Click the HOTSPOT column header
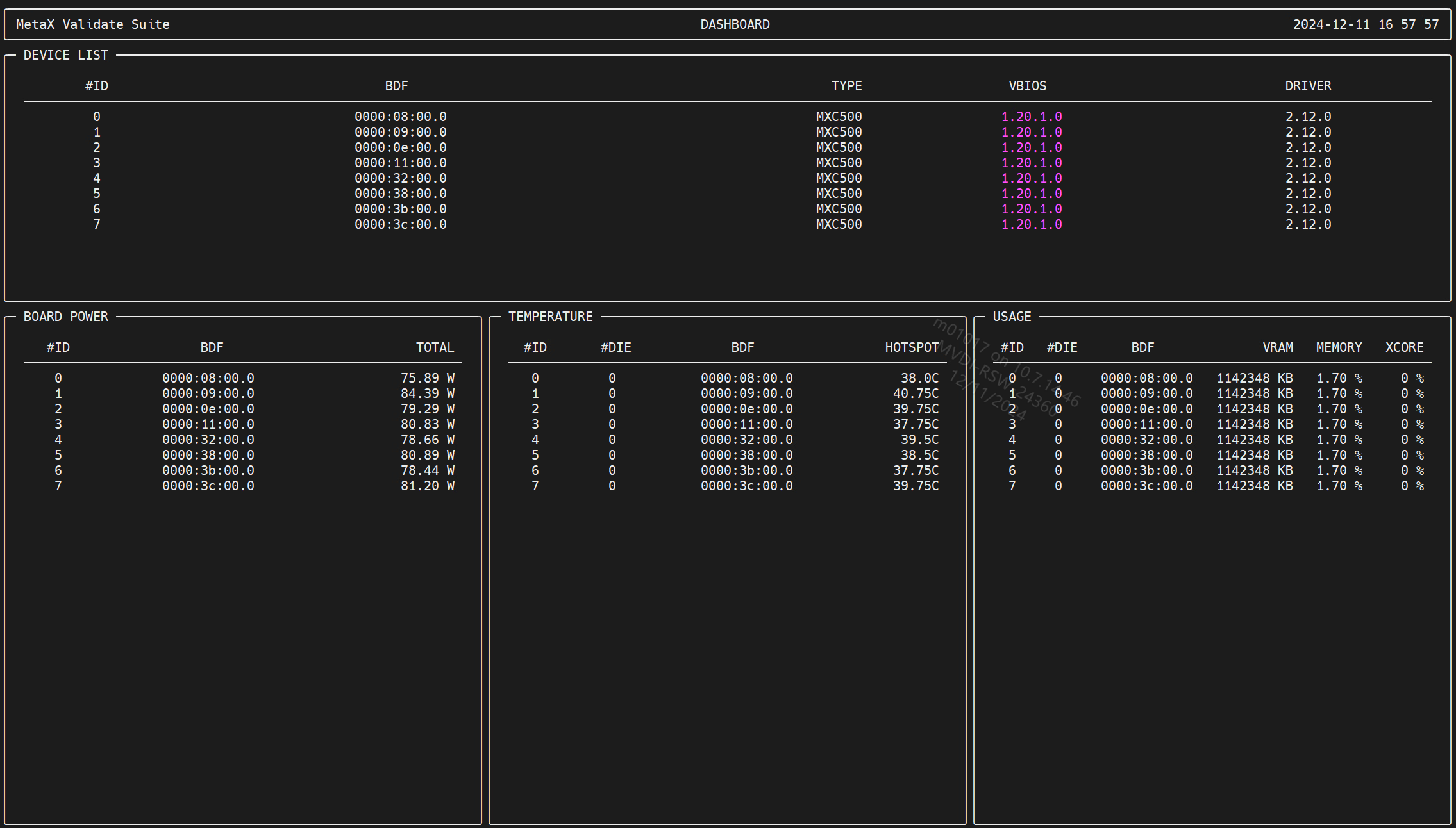The height and width of the screenshot is (828, 1456). pos(912,347)
